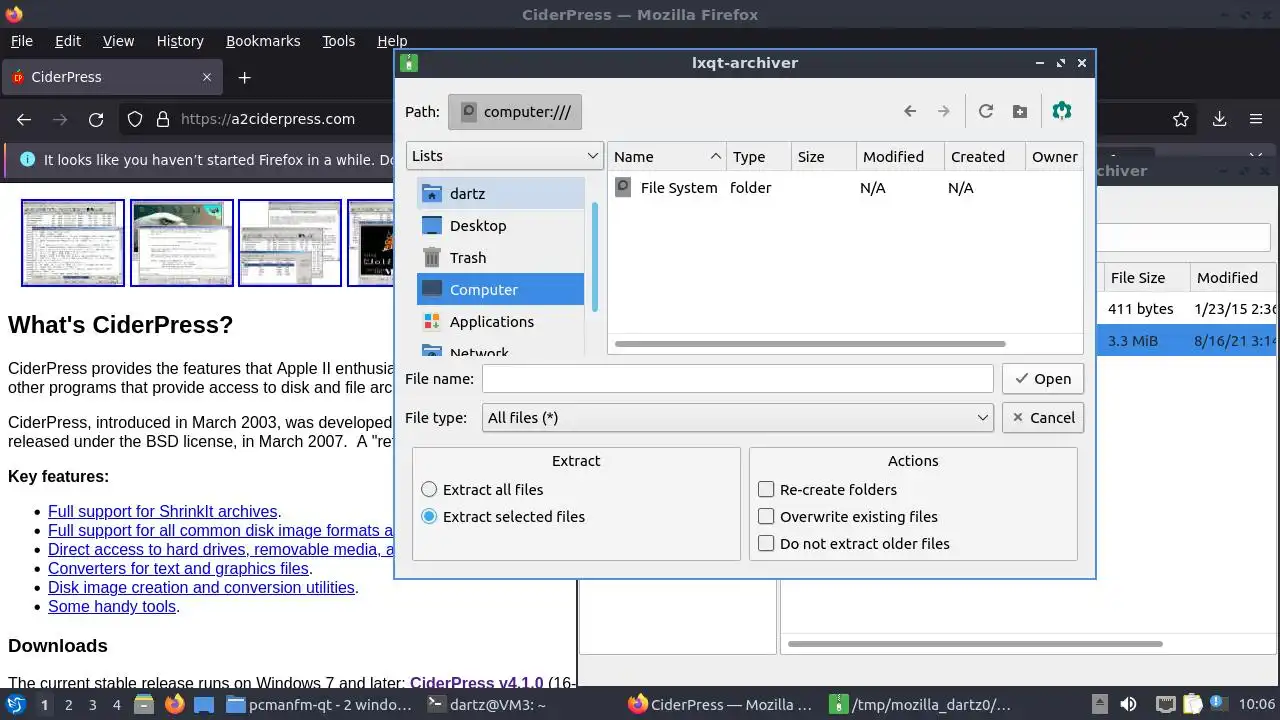The width and height of the screenshot is (1280, 720).
Task: Sort by the Type column header
Action: point(759,157)
